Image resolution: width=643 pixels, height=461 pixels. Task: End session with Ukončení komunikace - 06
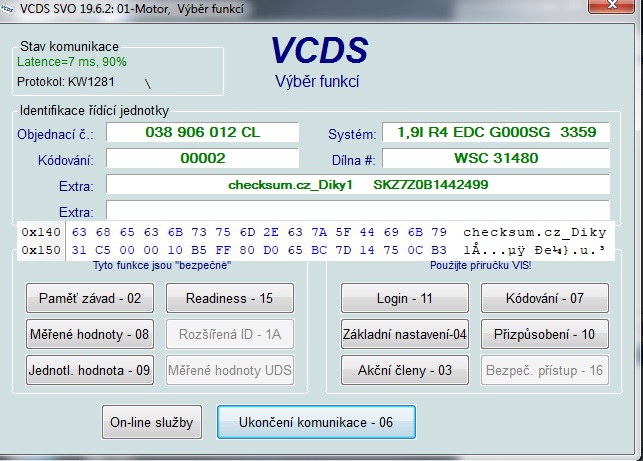click(x=315, y=422)
